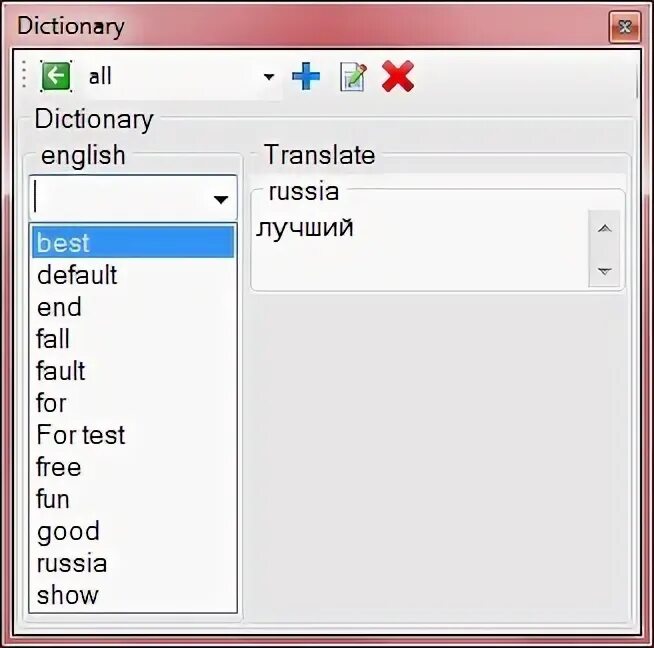Select the word "fun"

(133, 499)
